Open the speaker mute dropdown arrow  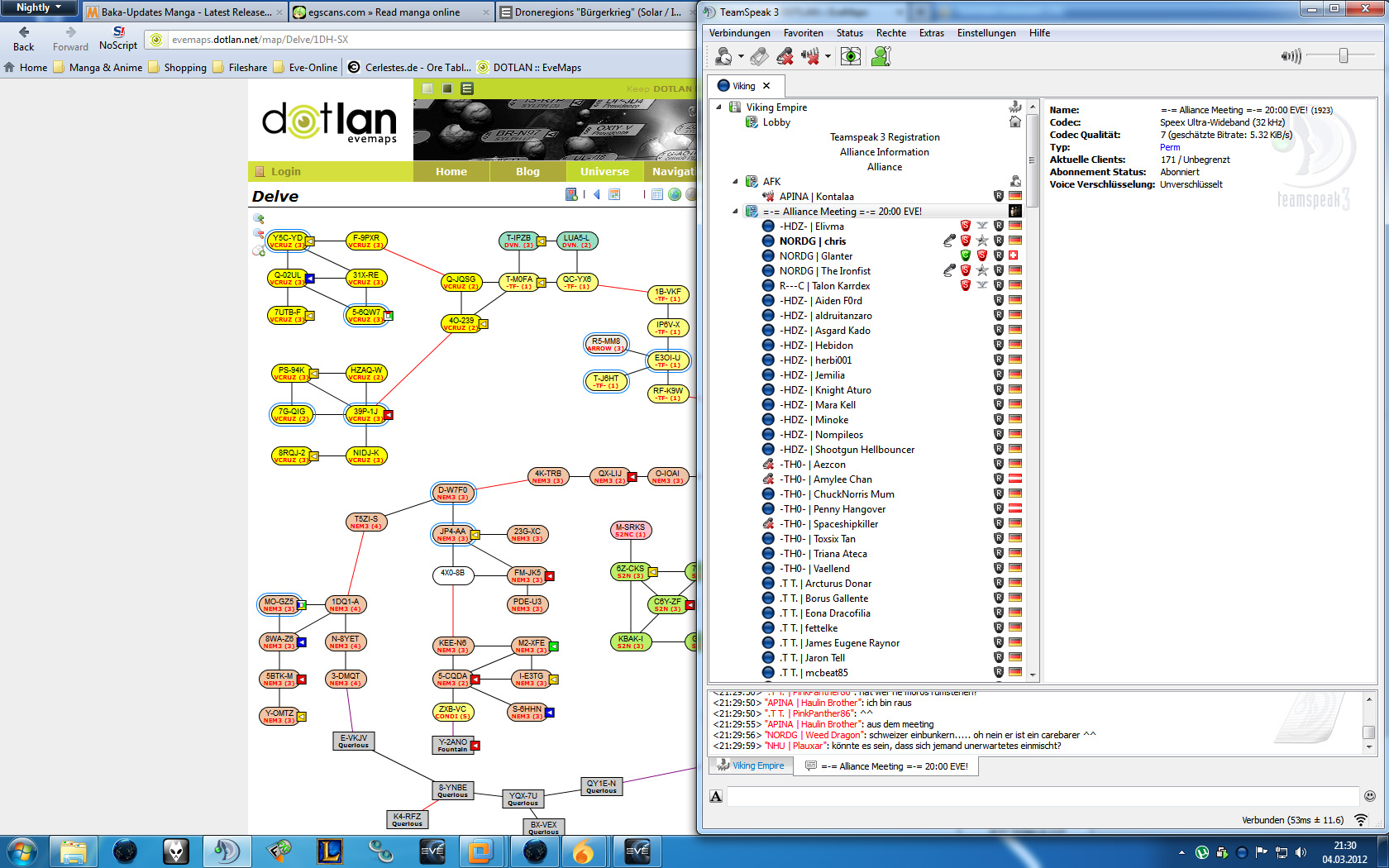828,57
